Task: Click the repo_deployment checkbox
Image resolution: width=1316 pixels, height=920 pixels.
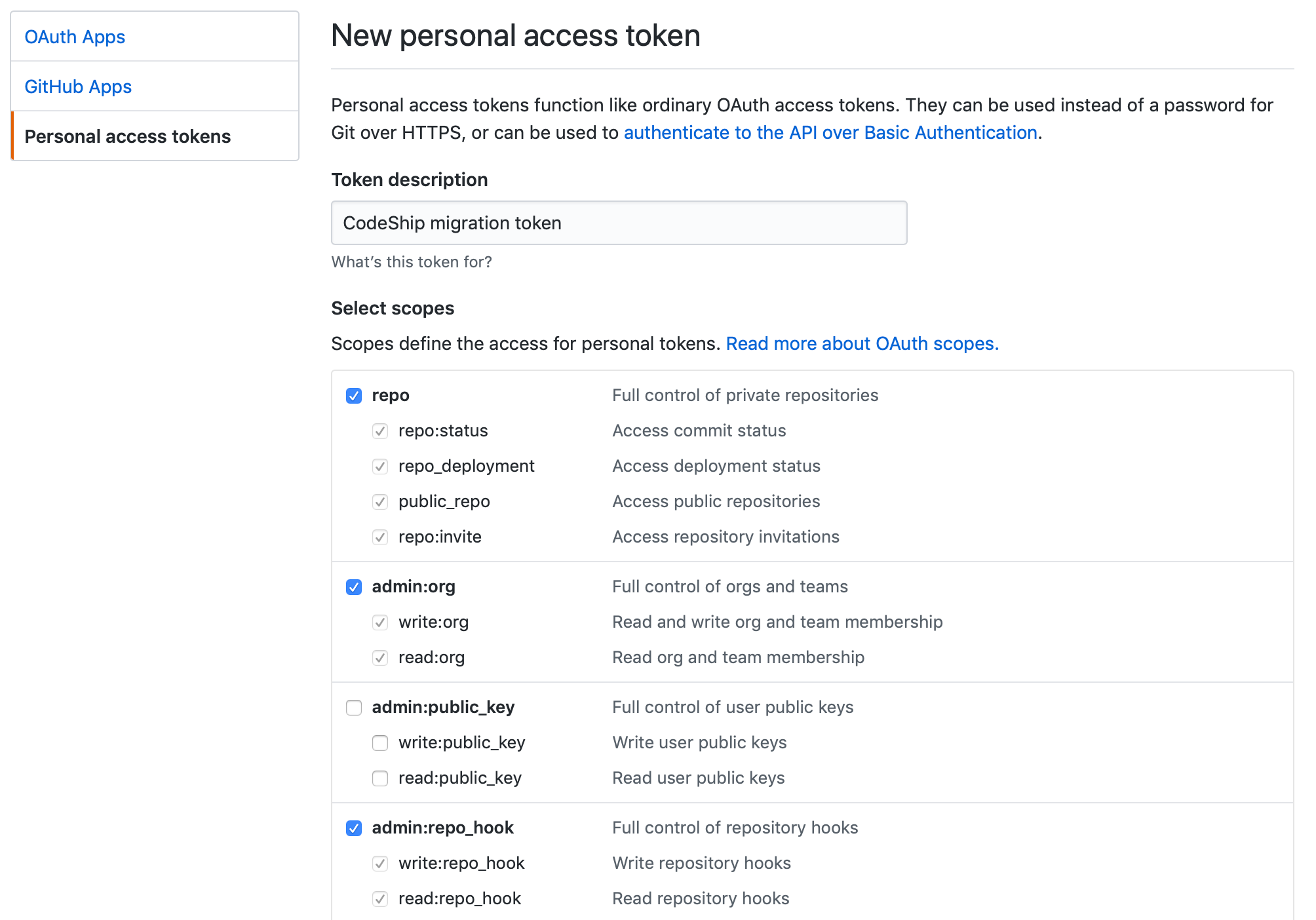Action: [x=380, y=467]
